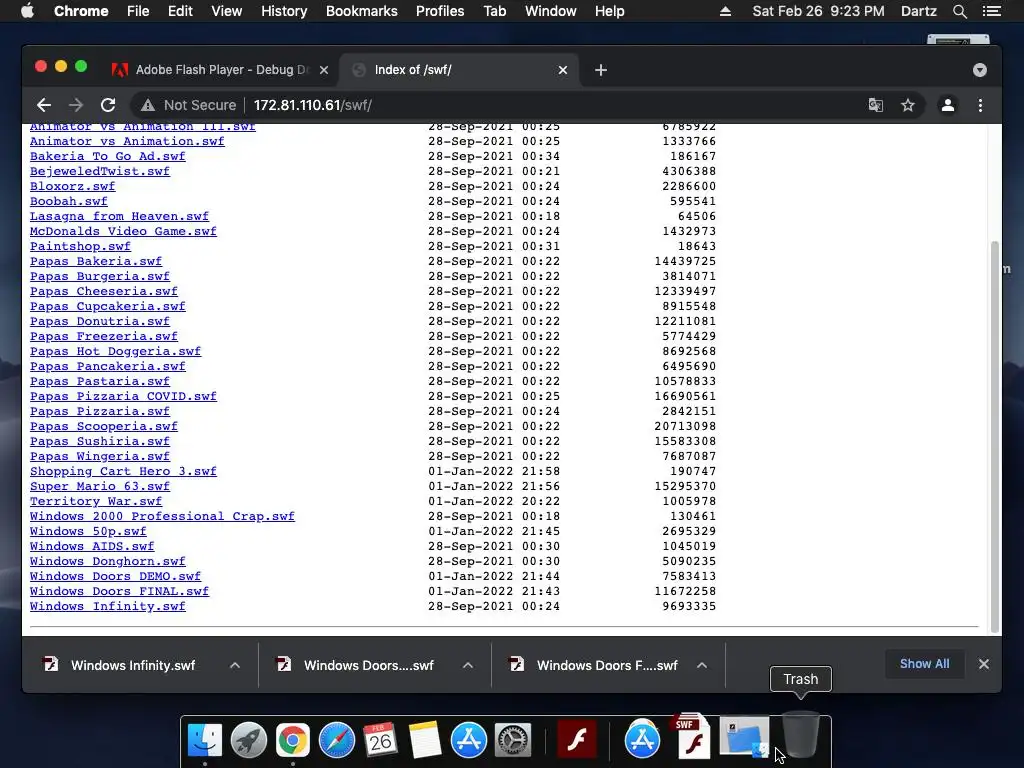Viewport: 1024px width, 768px height.
Task: Open Windows_2000_Professional_Crap.swf link
Action: pyautogui.click(x=163, y=517)
